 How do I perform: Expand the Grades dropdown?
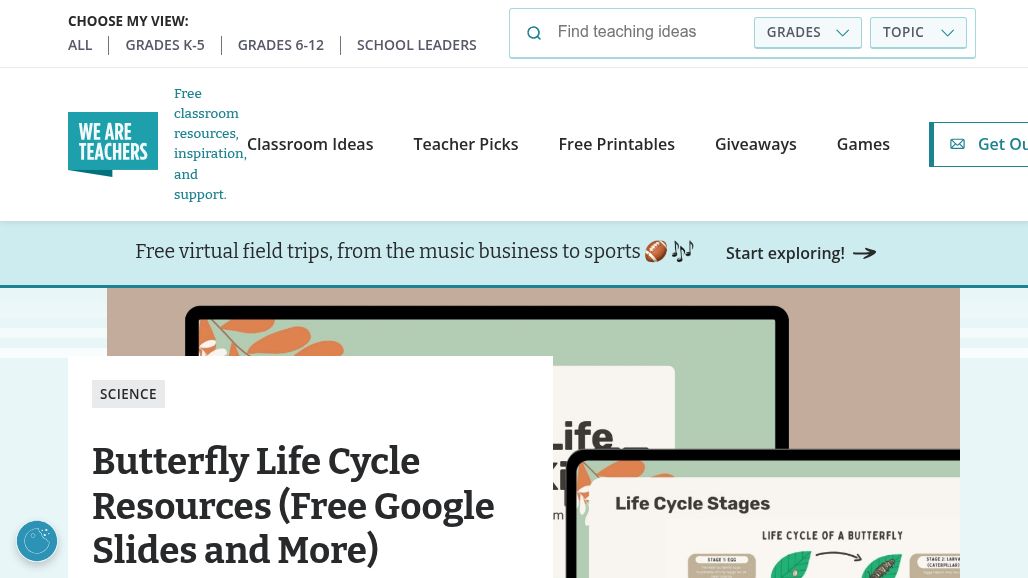point(807,32)
